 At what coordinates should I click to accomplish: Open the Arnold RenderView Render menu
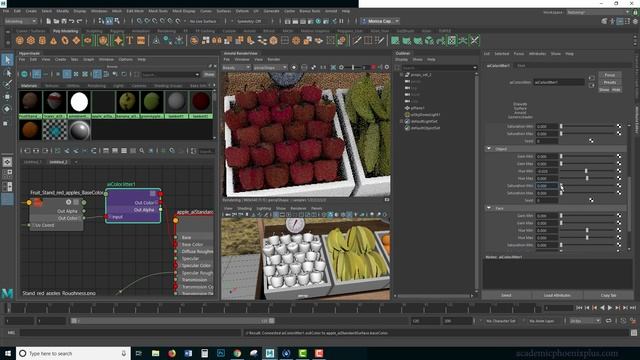273,60
